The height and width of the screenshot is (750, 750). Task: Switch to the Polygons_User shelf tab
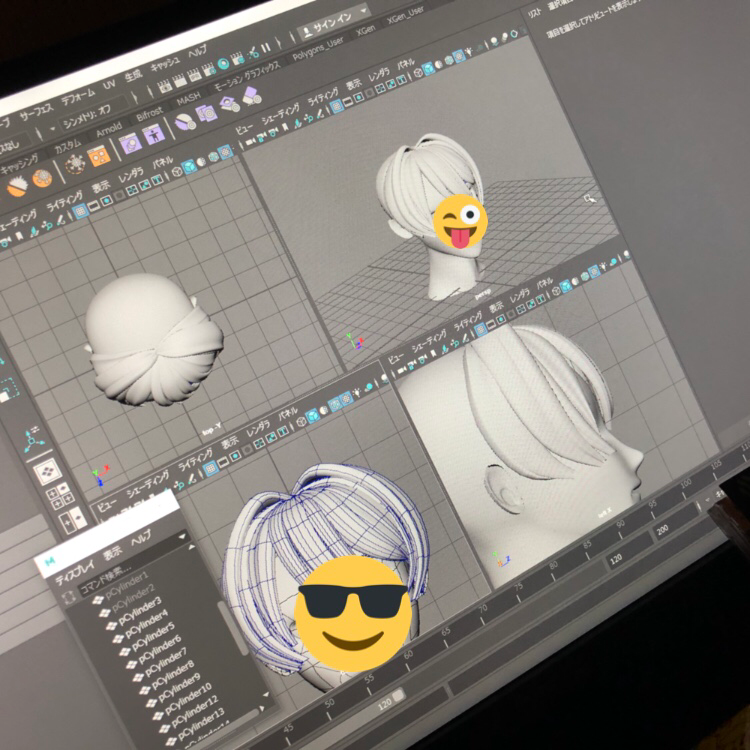318,48
